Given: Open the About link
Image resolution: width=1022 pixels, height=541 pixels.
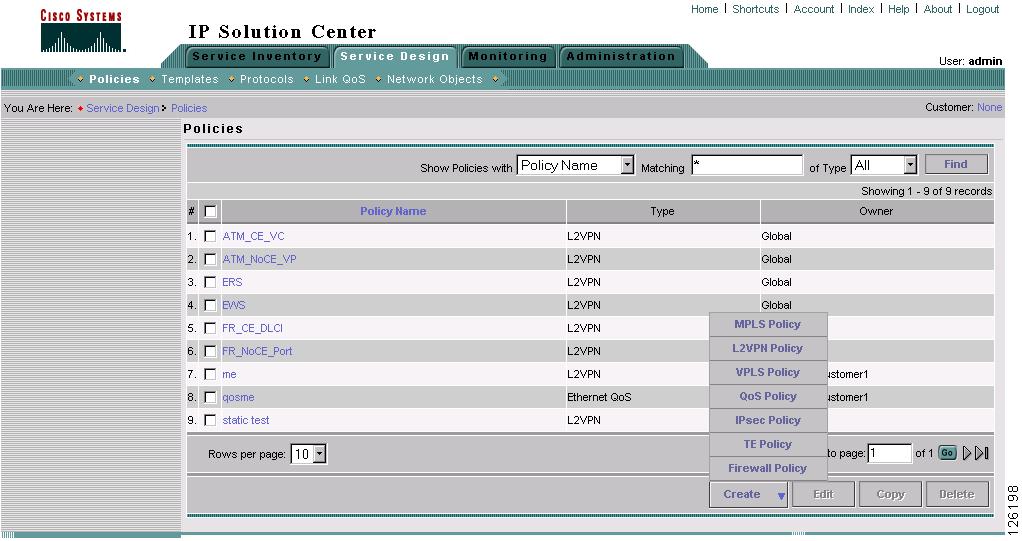Looking at the screenshot, I should pyautogui.click(x=938, y=9).
